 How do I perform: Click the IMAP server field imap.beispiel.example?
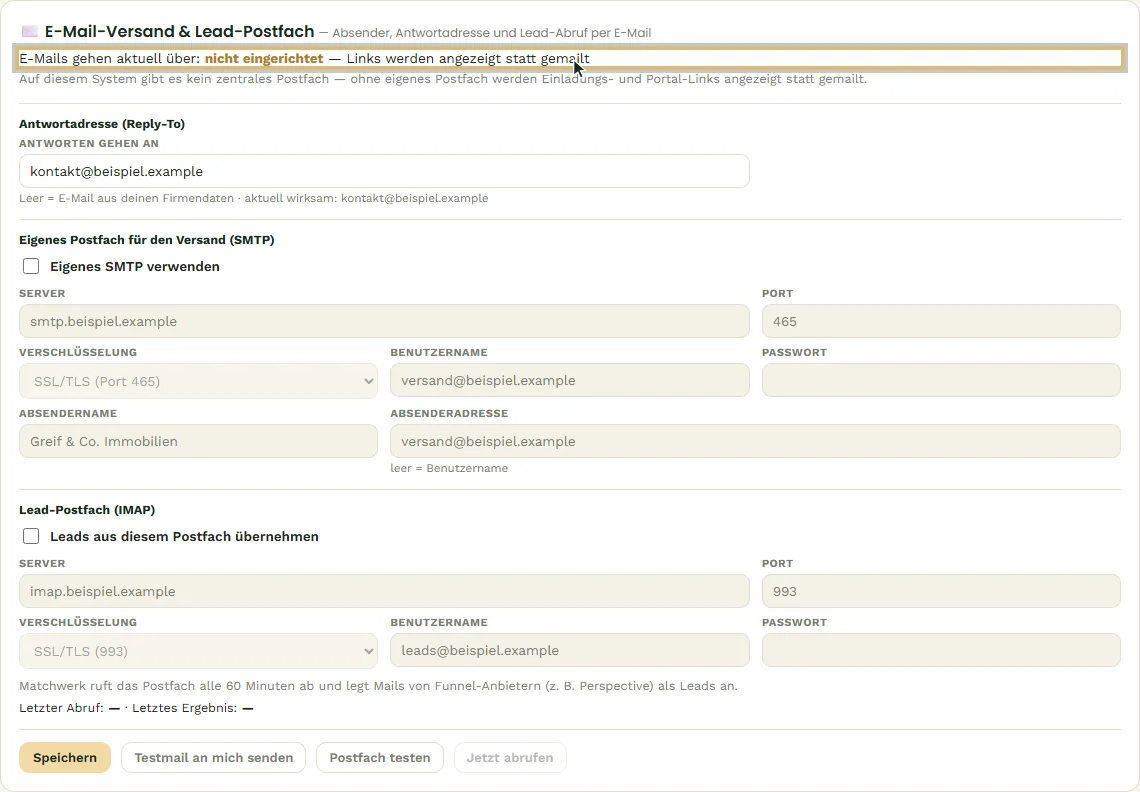coord(384,591)
